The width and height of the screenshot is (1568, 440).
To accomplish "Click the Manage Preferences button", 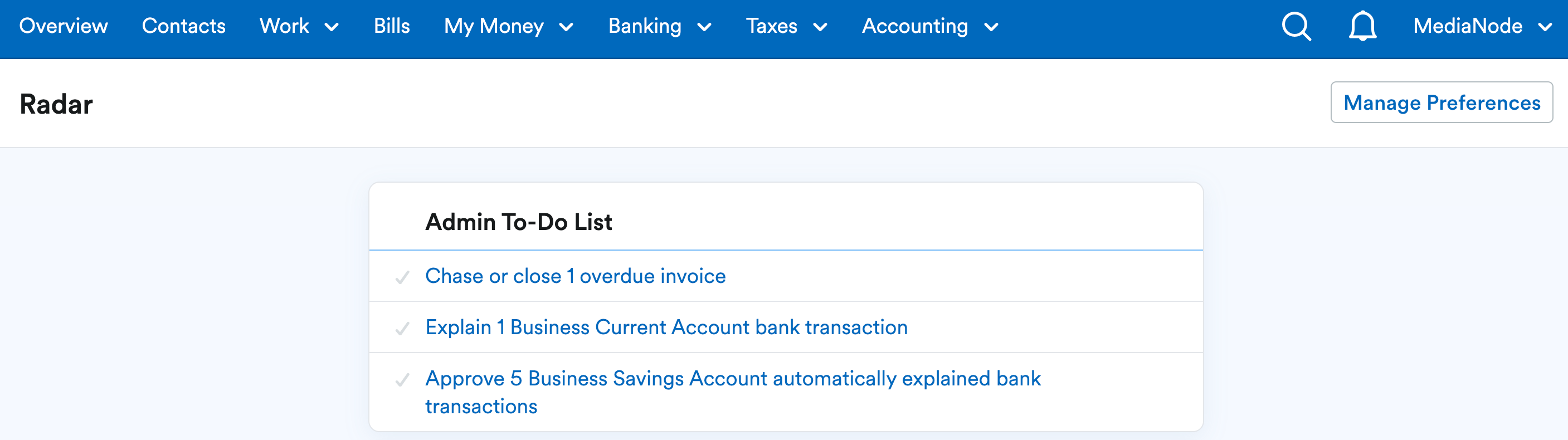I will point(1442,102).
